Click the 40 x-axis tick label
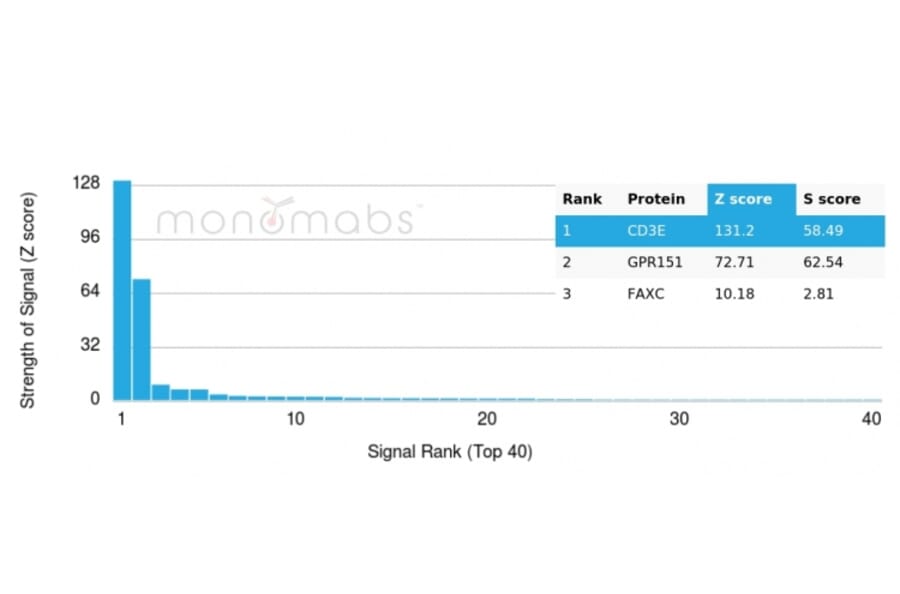The height and width of the screenshot is (594, 900). click(x=871, y=419)
